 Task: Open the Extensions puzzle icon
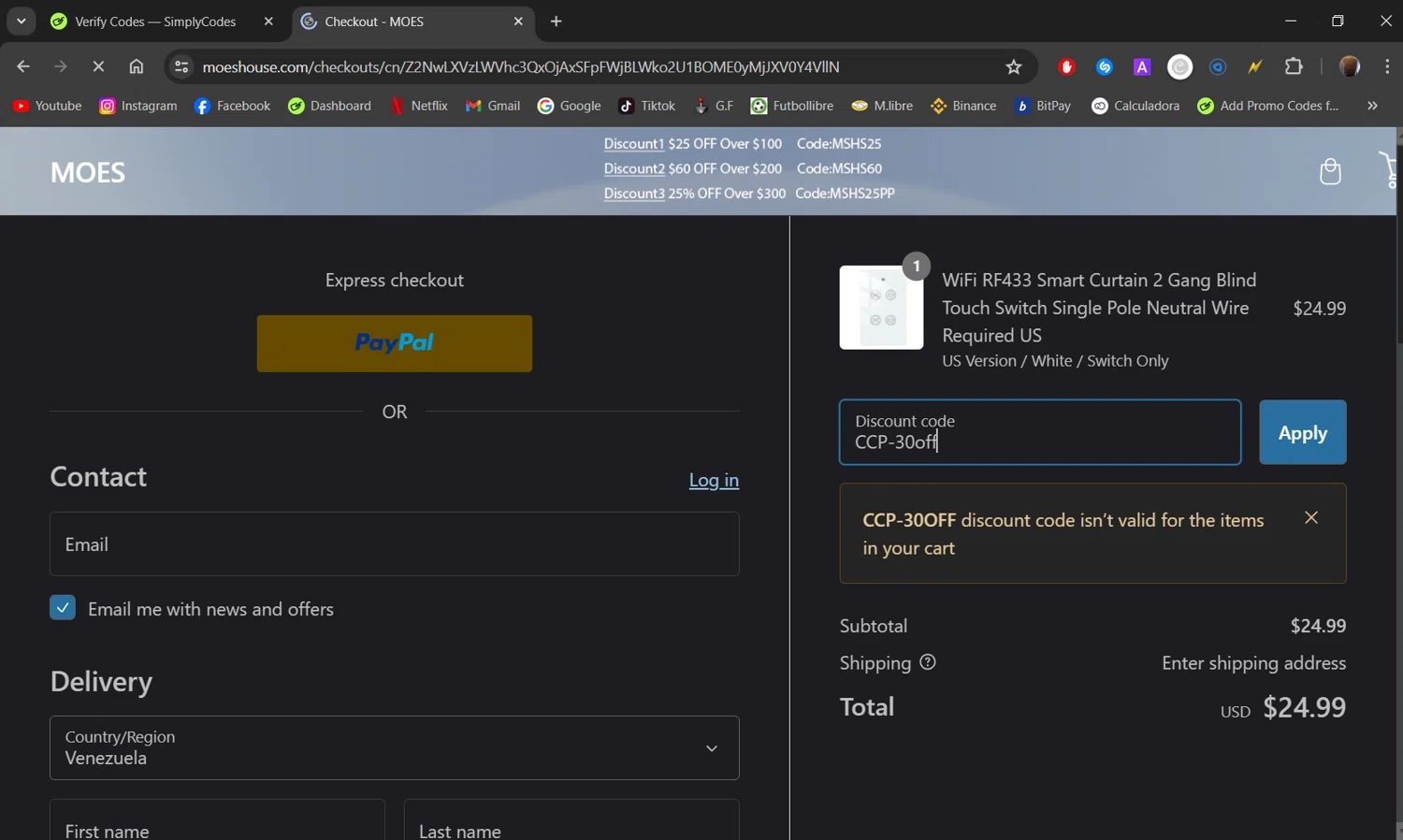1294,66
